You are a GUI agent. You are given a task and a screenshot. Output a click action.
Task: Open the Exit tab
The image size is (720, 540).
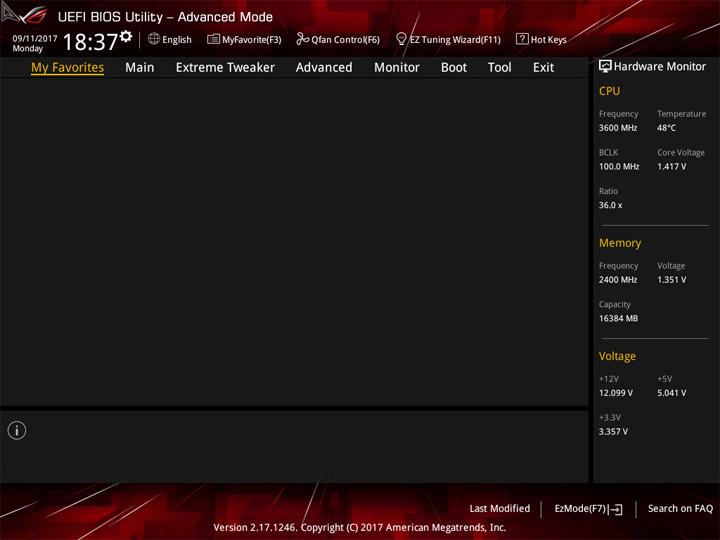click(543, 68)
